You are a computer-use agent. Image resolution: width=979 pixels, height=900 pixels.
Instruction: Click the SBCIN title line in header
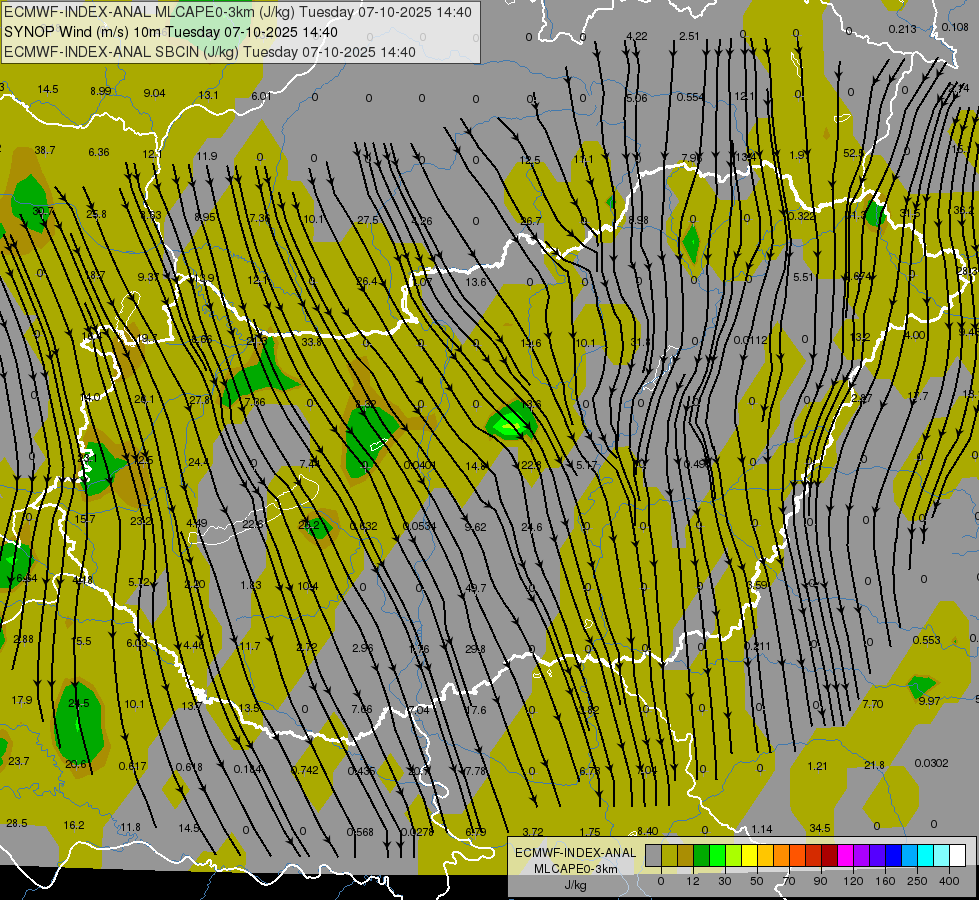pos(210,52)
